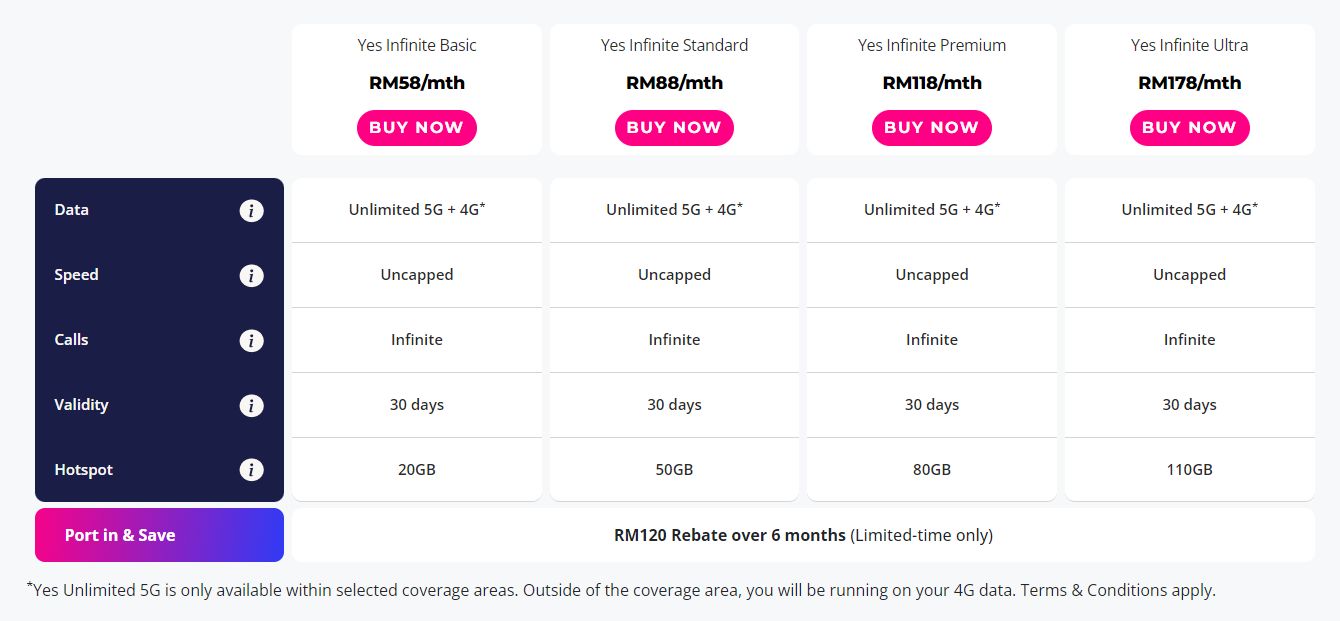This screenshot has height=621, width=1340.
Task: Click the Data info icon
Action: [251, 210]
